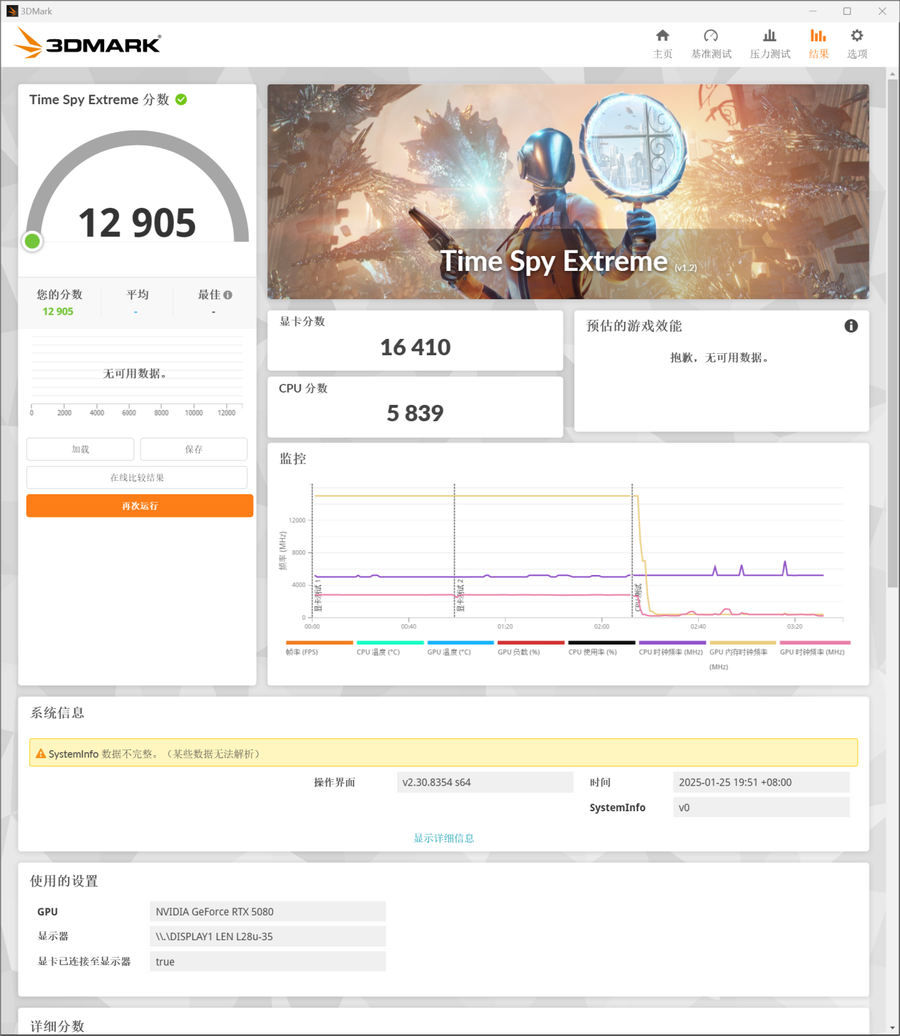Click the 保存 save button
The width and height of the screenshot is (900, 1036).
(194, 449)
